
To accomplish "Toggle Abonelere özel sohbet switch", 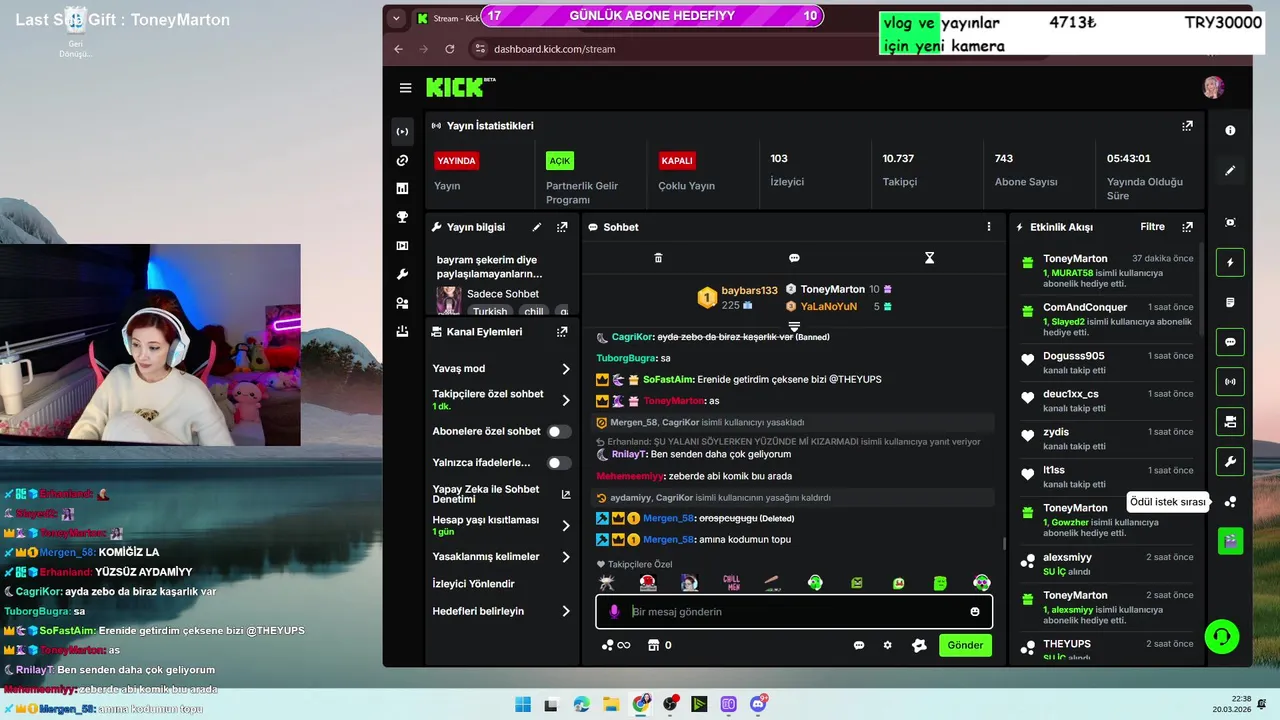I will click(x=559, y=431).
